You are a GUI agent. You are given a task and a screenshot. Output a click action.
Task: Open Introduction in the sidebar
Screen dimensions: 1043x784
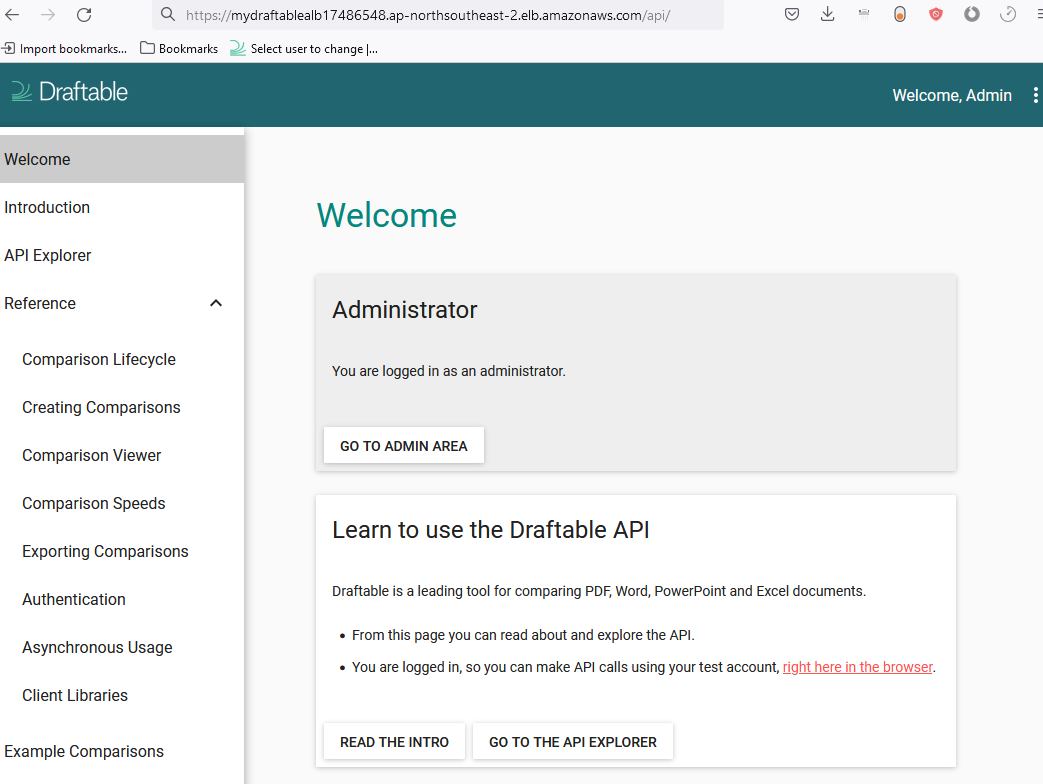(122, 207)
